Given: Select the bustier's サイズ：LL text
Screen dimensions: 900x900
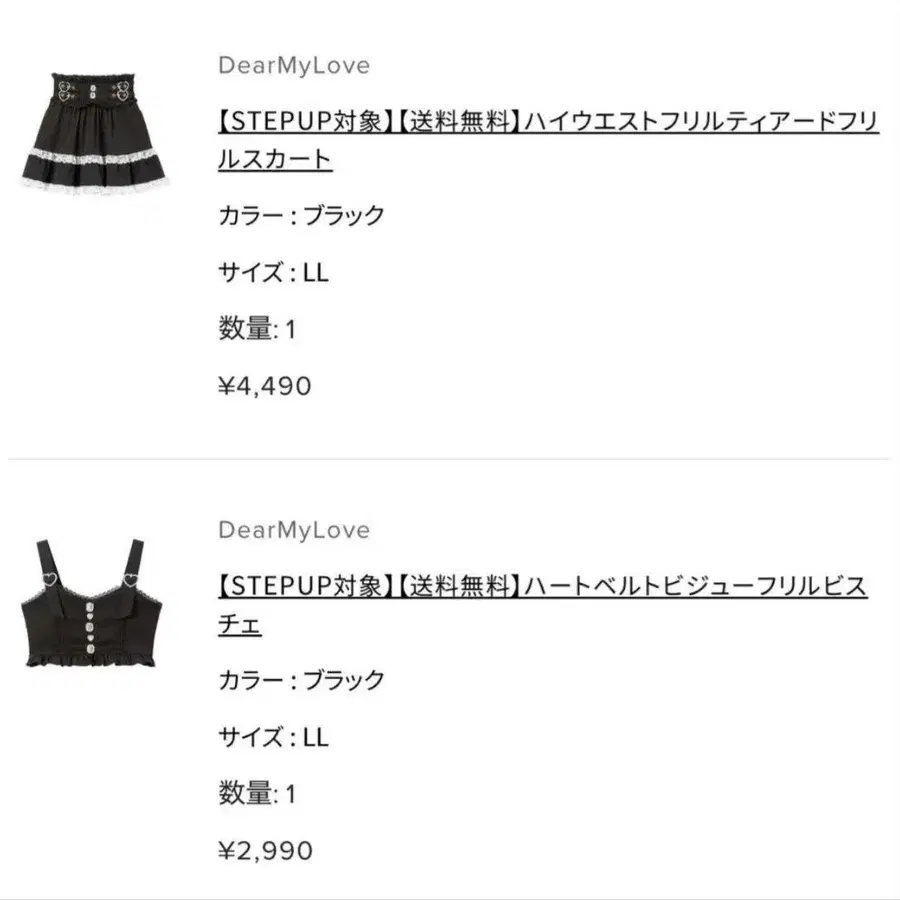Looking at the screenshot, I should point(273,737).
